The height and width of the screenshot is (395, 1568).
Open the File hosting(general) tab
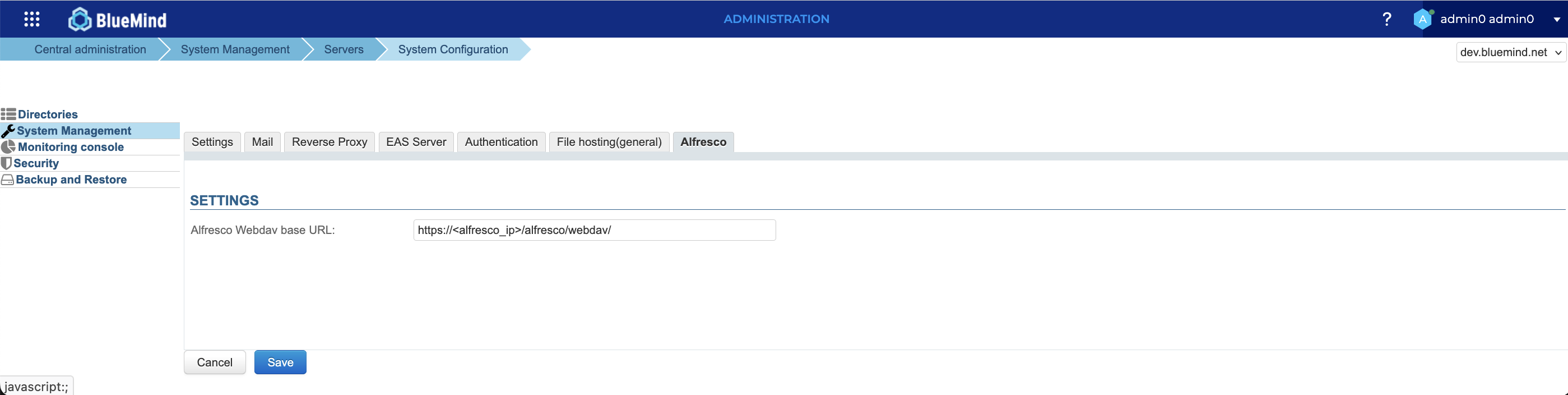pyautogui.click(x=609, y=142)
